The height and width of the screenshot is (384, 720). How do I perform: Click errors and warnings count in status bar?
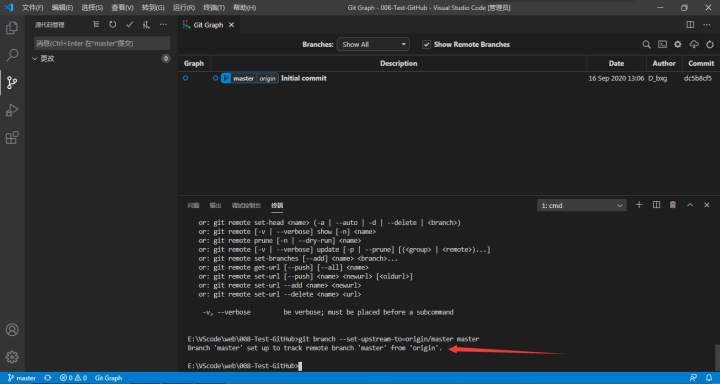coord(73,378)
